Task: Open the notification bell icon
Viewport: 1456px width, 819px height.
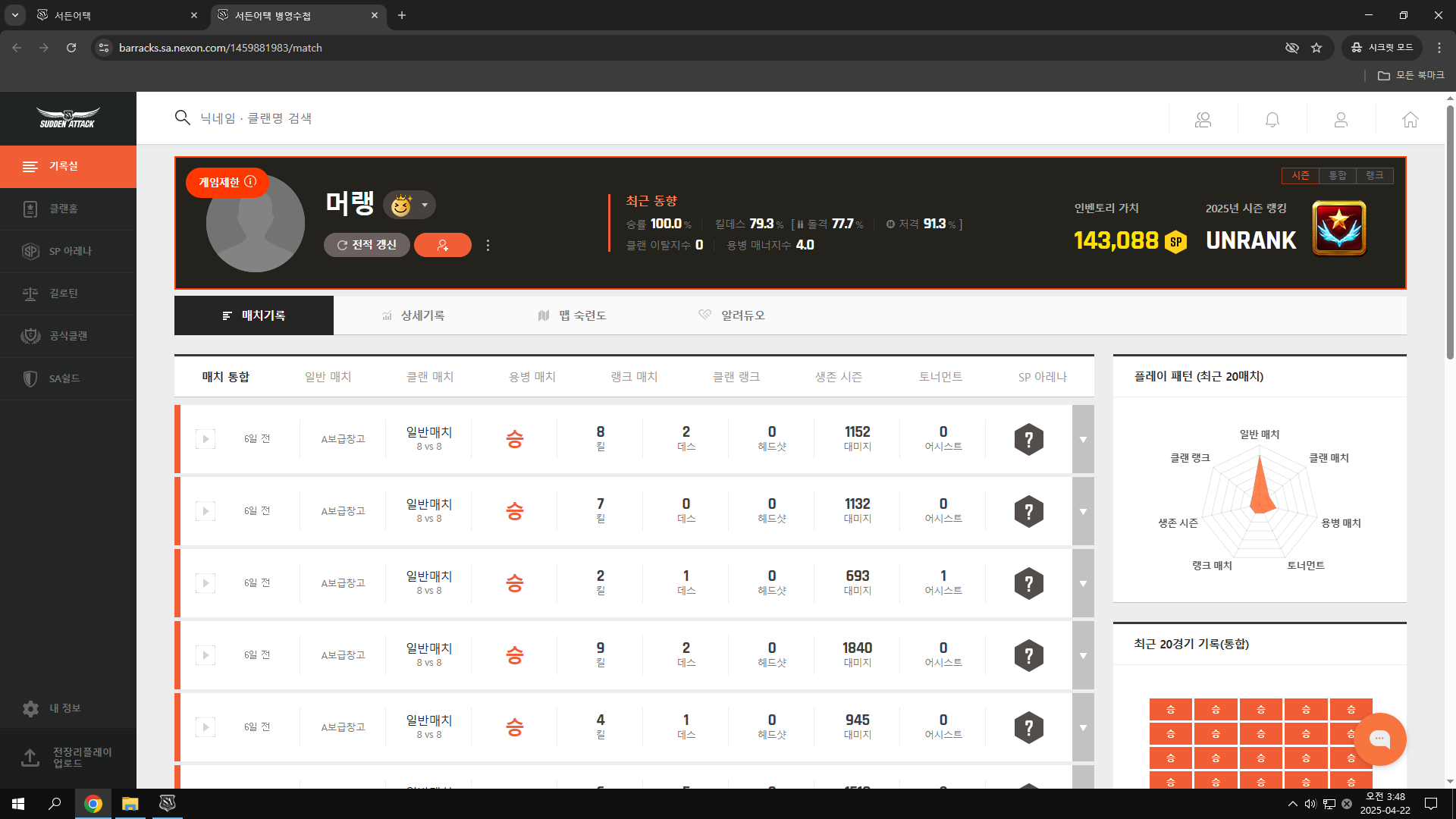Action: (x=1272, y=120)
